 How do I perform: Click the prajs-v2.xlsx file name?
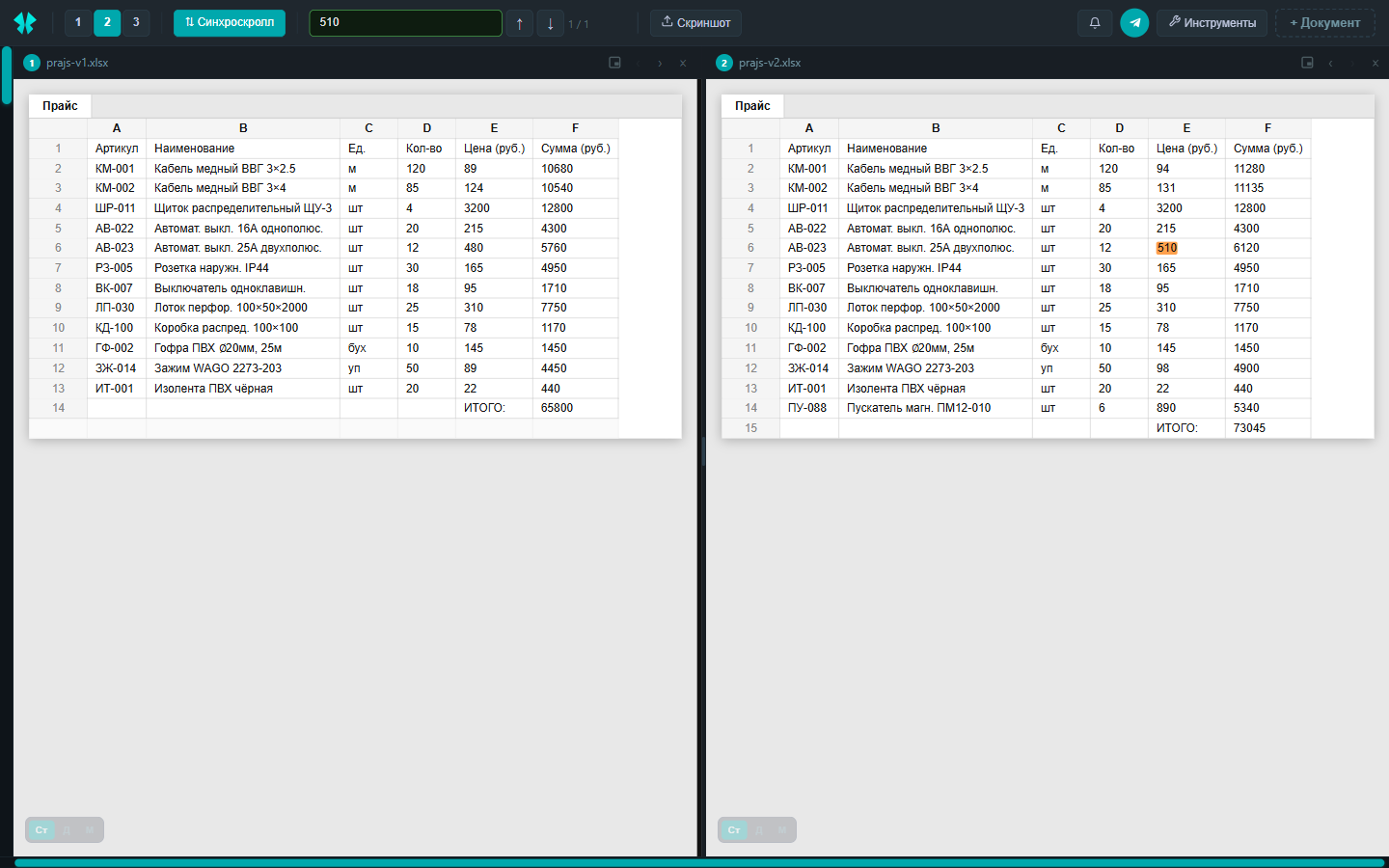pyautogui.click(x=770, y=63)
